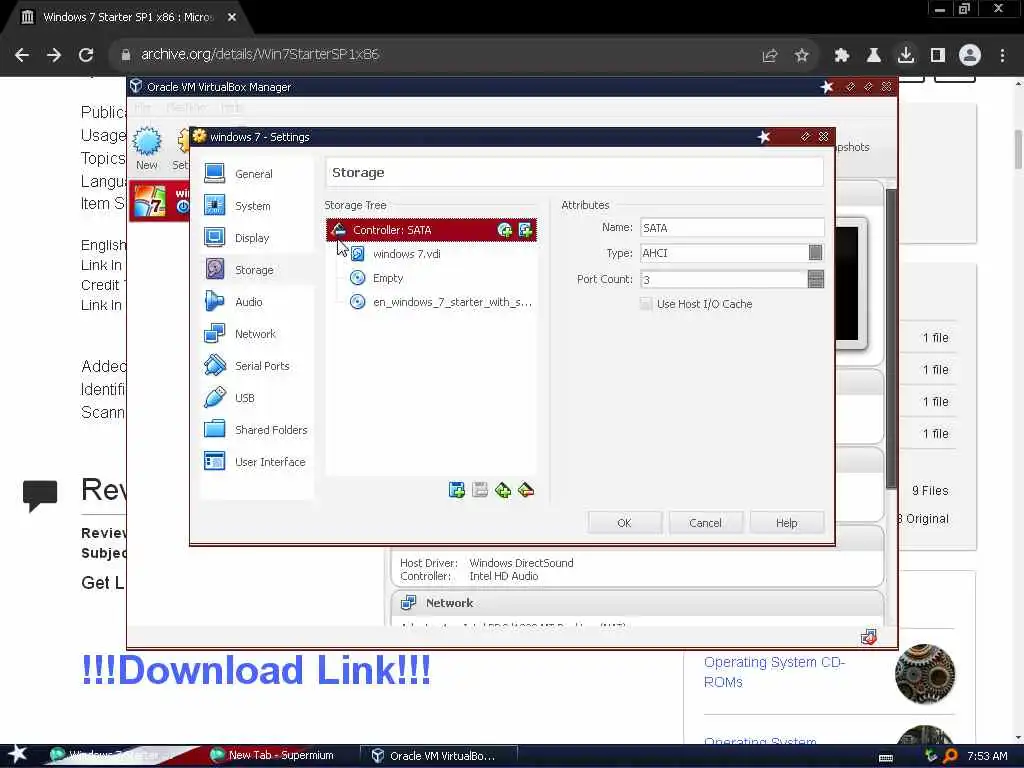Open the browser profile avatar
The height and width of the screenshot is (768, 1024).
pos(970,55)
